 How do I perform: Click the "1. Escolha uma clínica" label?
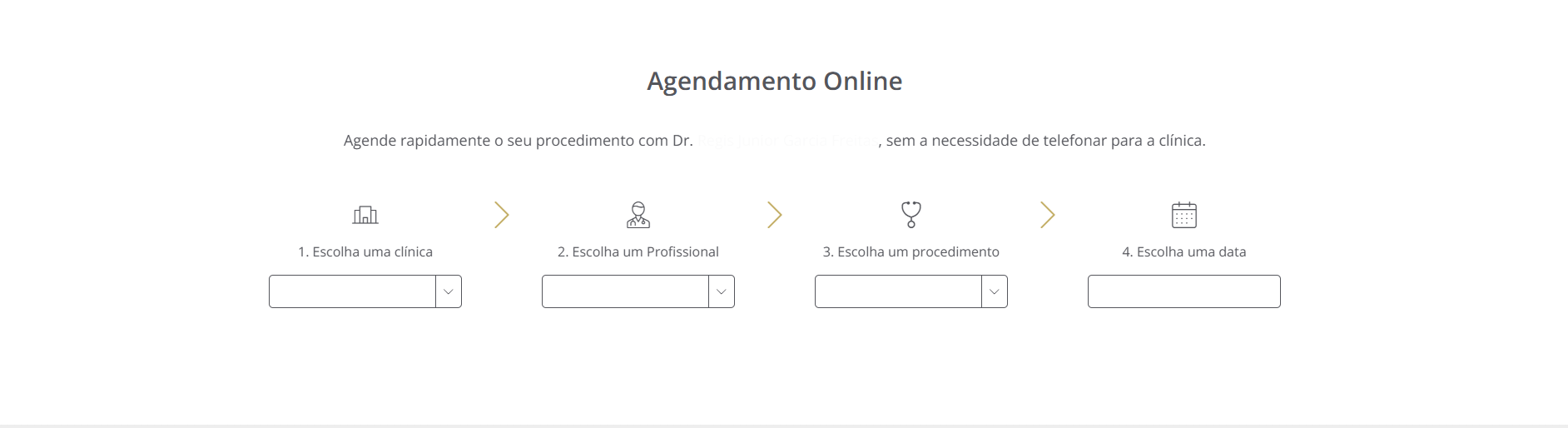coord(365,251)
